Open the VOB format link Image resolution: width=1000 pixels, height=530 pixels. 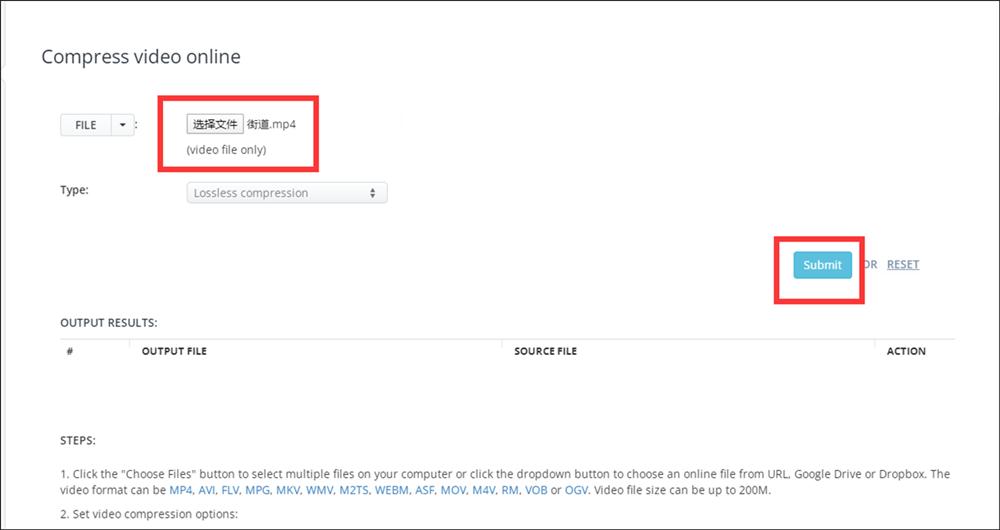tap(536, 490)
